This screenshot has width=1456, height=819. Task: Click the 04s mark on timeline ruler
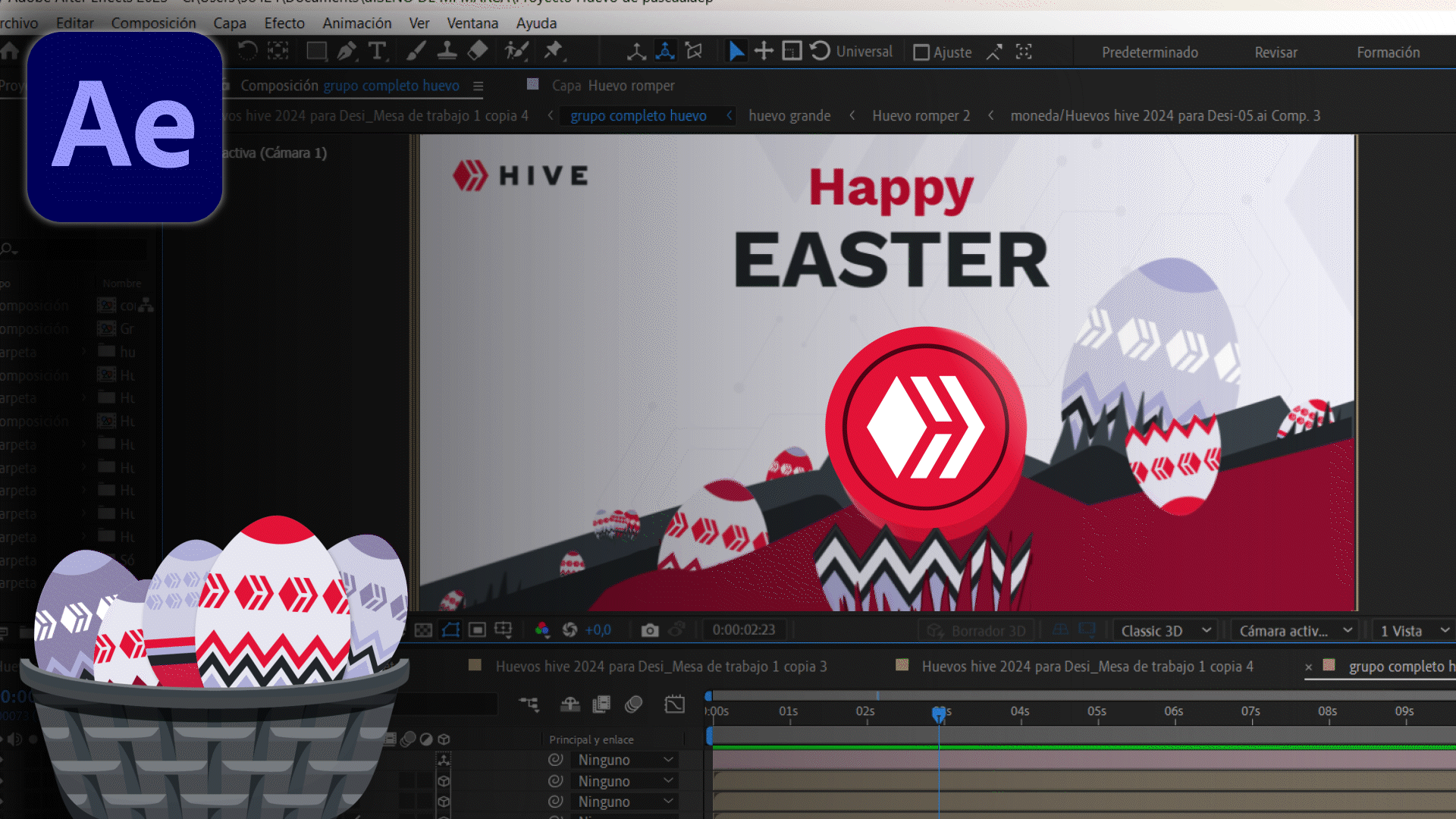[x=1020, y=711]
